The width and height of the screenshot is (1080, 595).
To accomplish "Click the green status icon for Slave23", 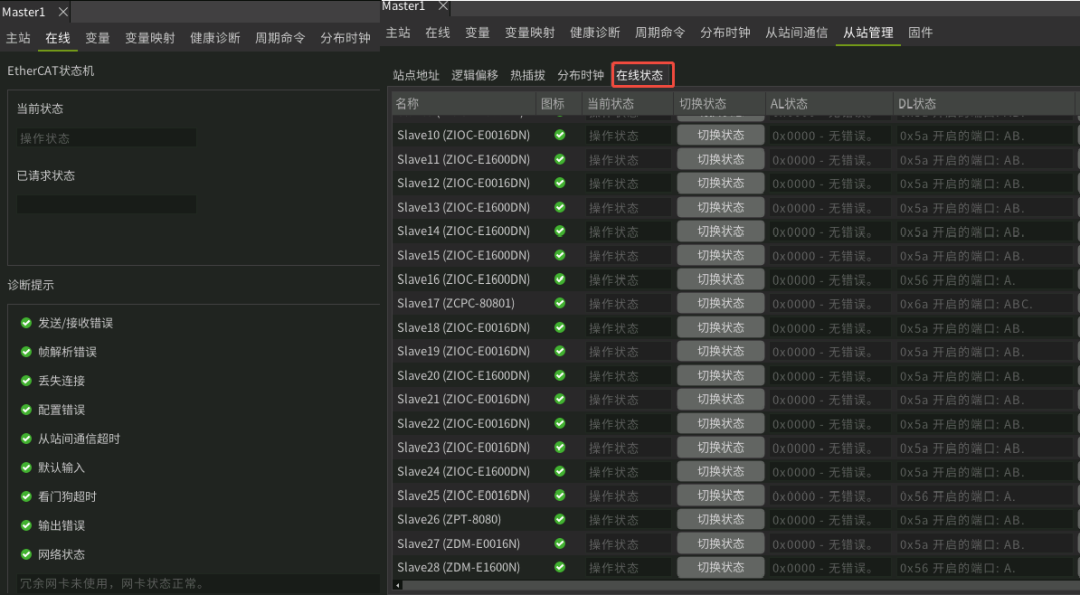I will pyautogui.click(x=560, y=448).
